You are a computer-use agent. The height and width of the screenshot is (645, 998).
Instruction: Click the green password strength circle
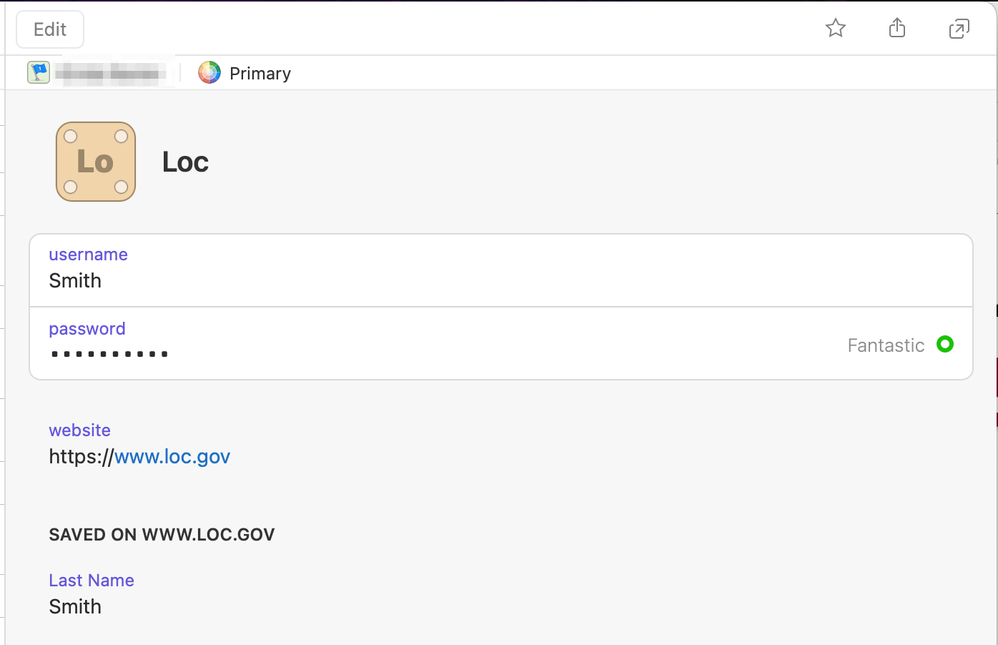(x=945, y=345)
